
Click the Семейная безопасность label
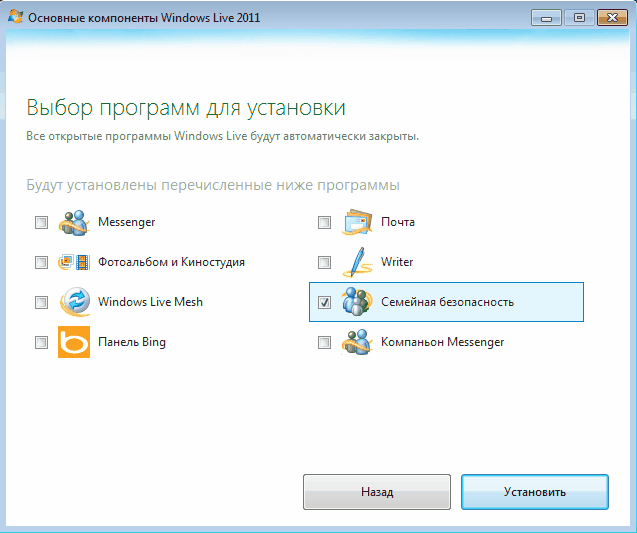(447, 302)
